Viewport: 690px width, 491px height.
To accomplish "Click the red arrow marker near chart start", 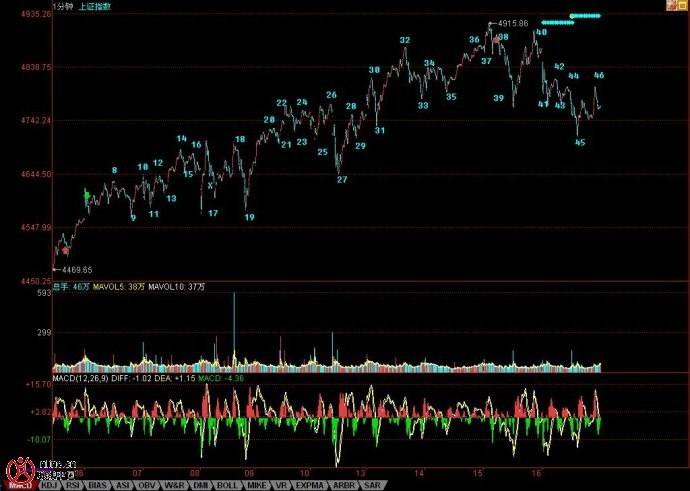I will tap(65, 252).
